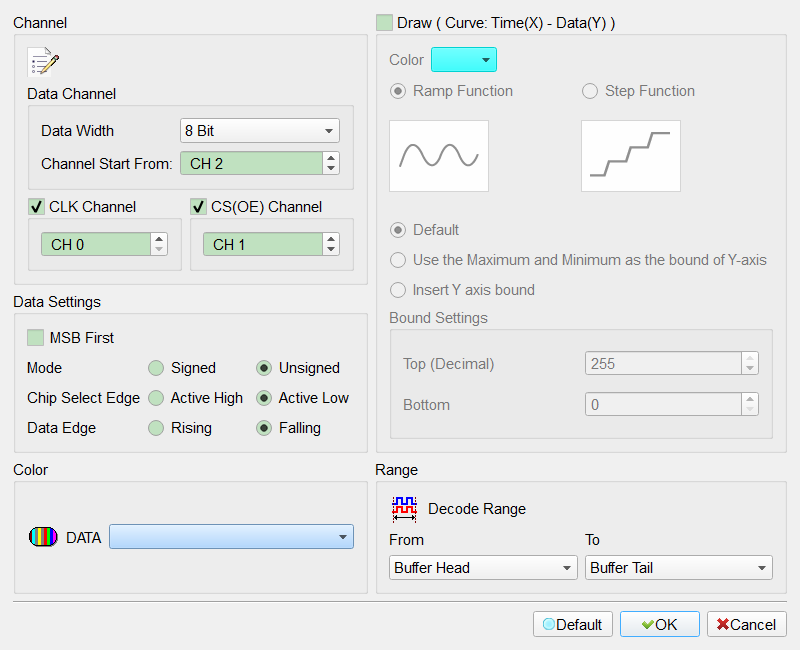
Task: Click the Cancel button
Action: (x=747, y=624)
